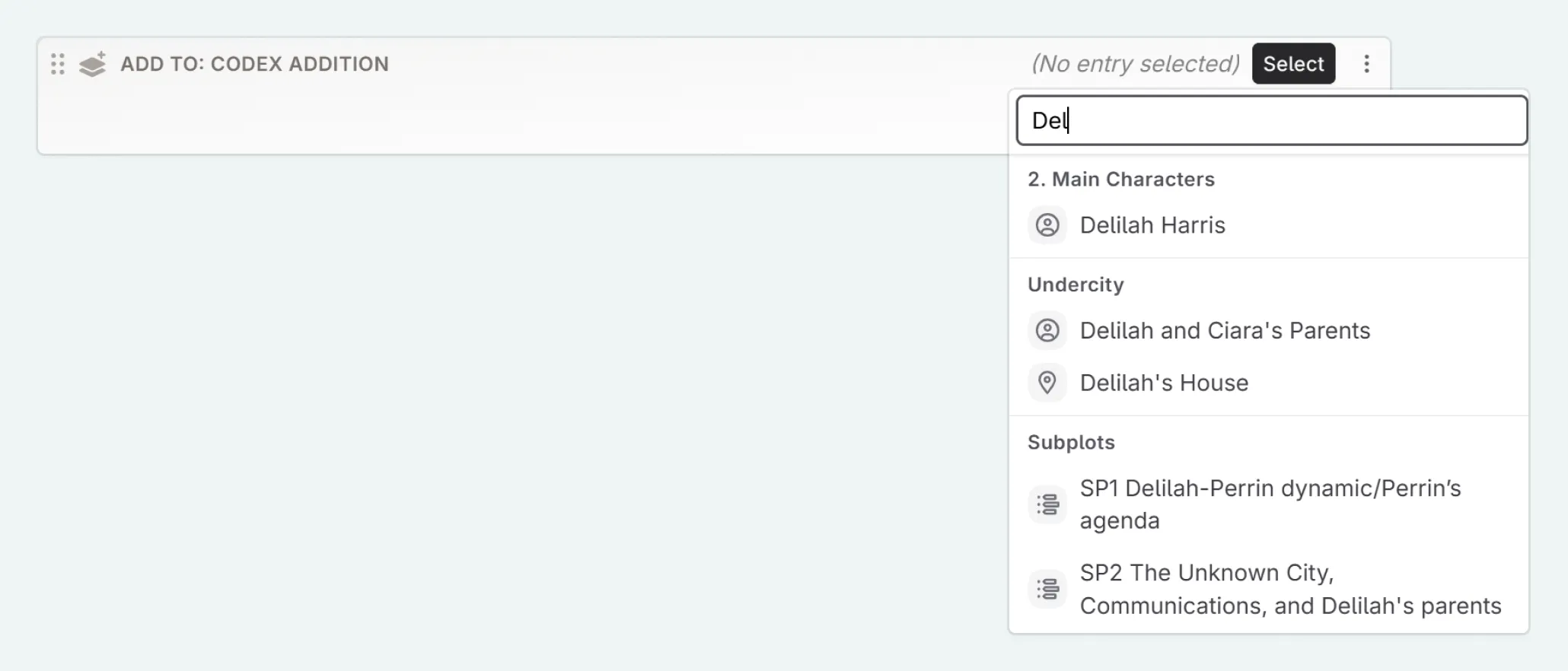Click the character icon beside Delilah Harris

tap(1047, 225)
